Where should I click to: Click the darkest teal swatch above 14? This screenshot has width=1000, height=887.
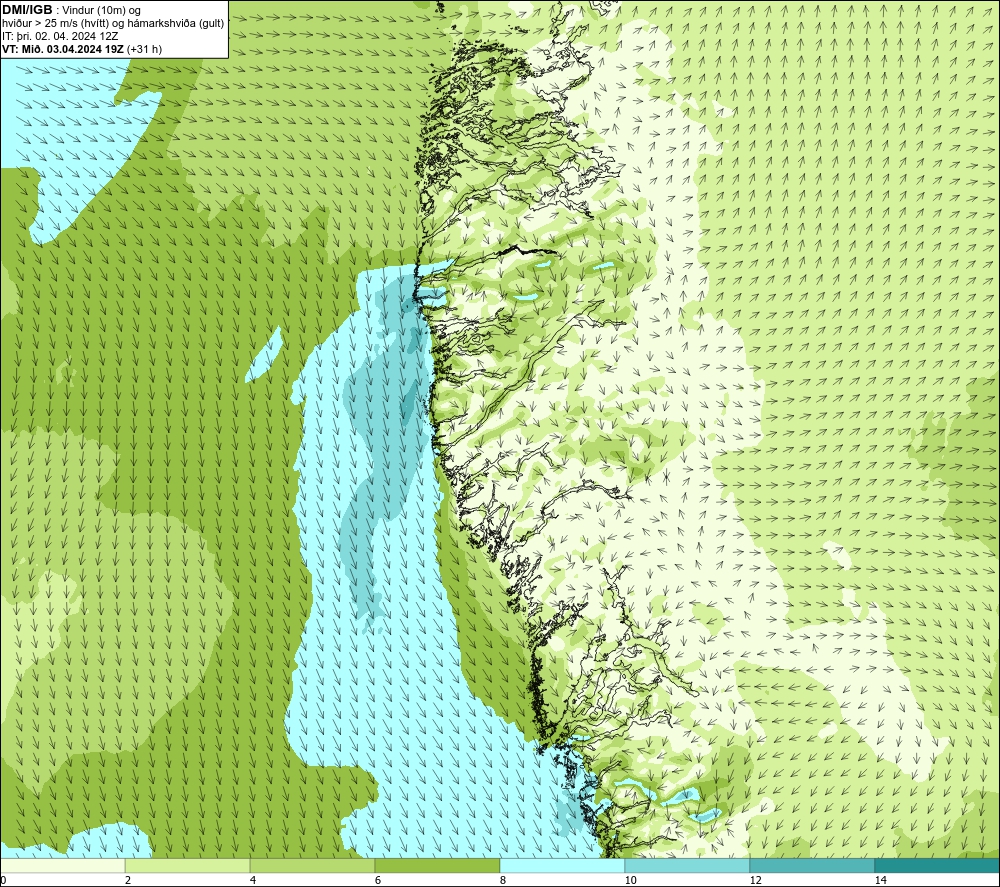(x=938, y=866)
